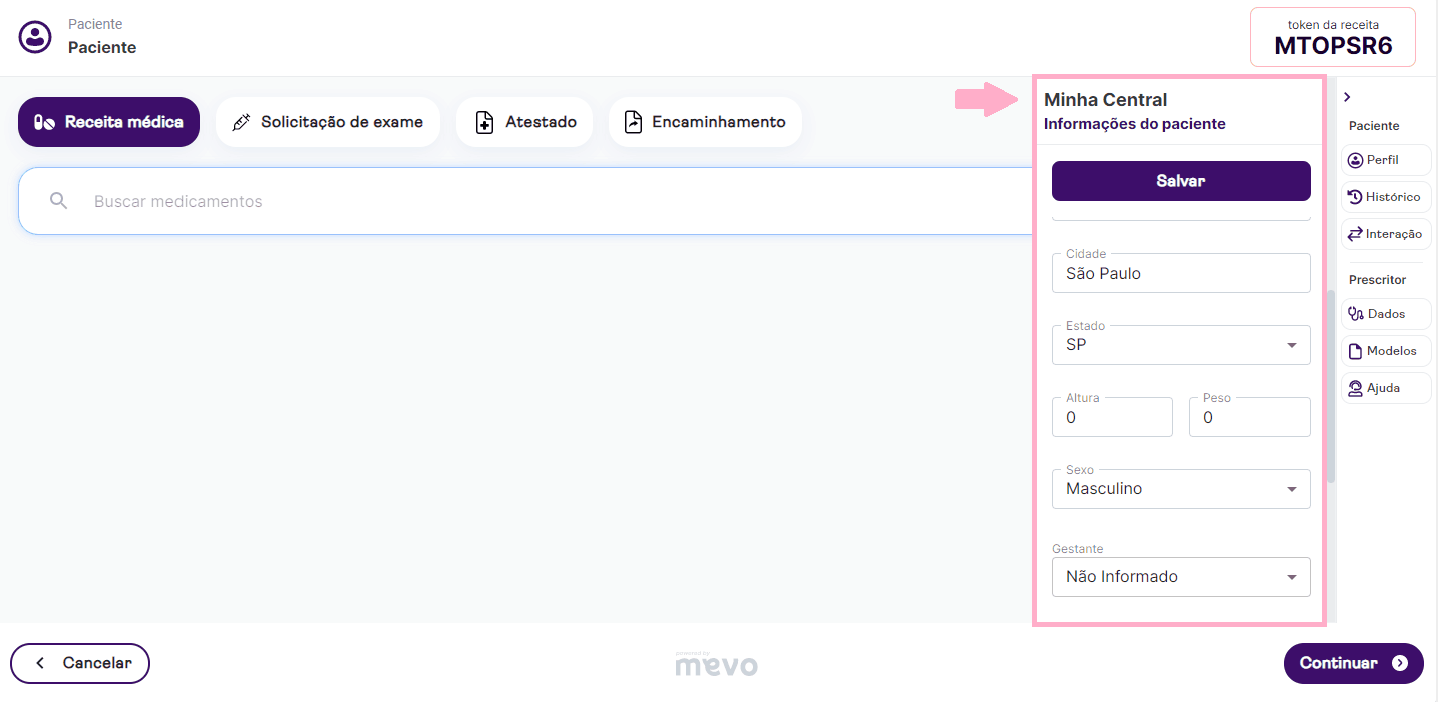The image size is (1439, 715).
Task: Click the patient avatar icon
Action: pyautogui.click(x=35, y=37)
